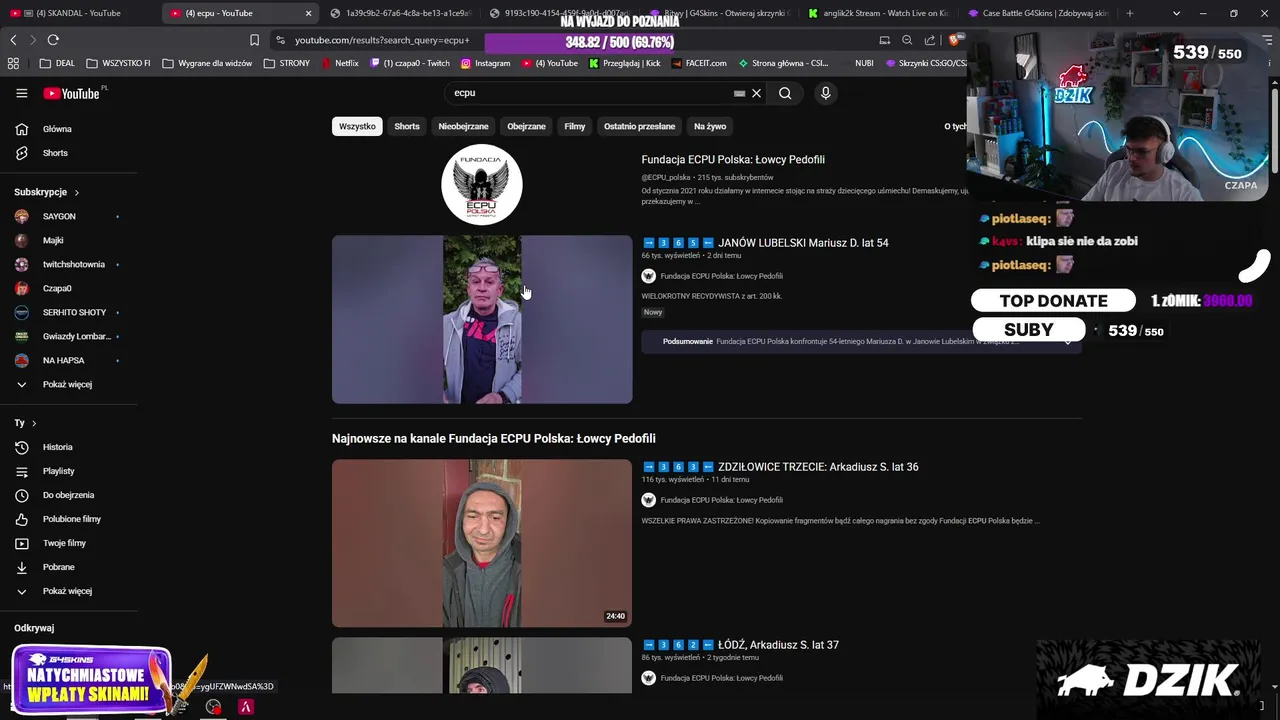Image resolution: width=1280 pixels, height=720 pixels.
Task: Open Do obejrzenia watch later list
Action: 68,495
